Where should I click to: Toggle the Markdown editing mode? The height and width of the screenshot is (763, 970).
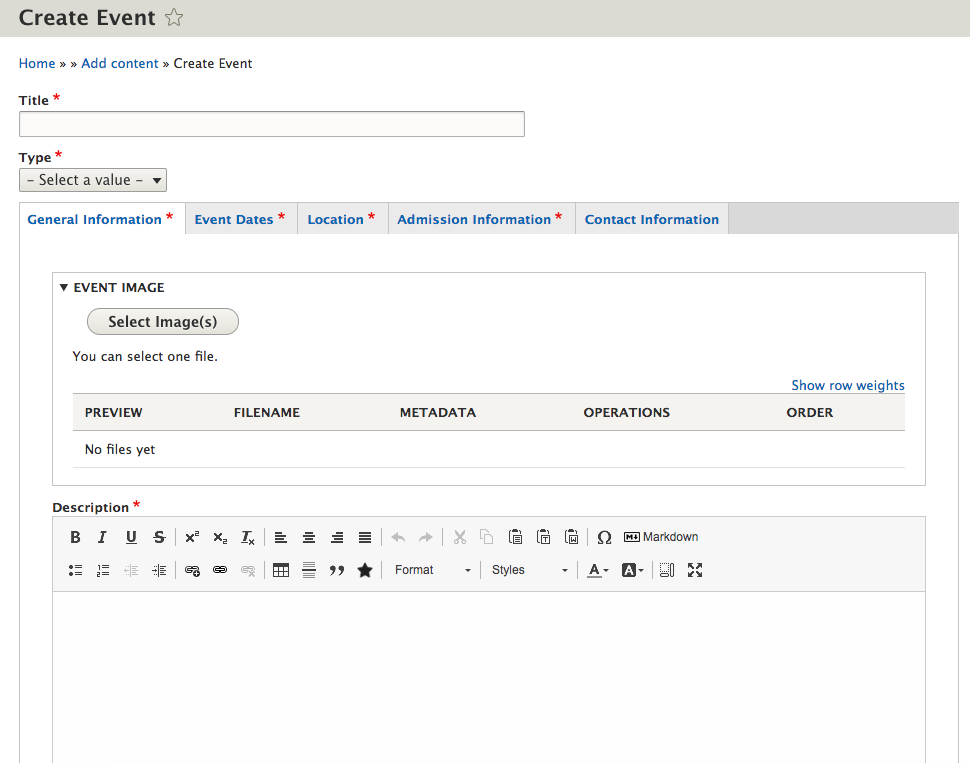(660, 537)
